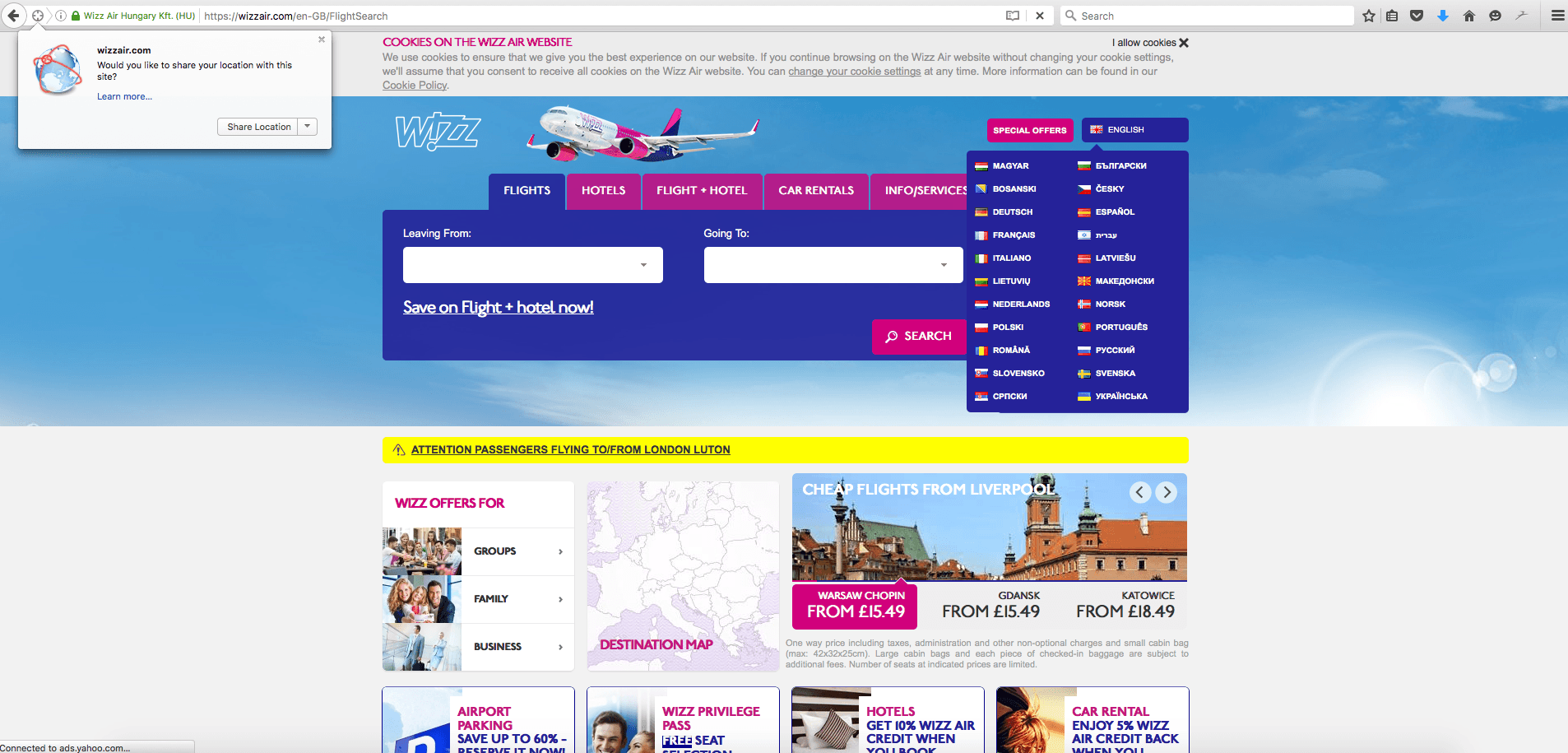
Task: Click the downloads arrow icon
Action: pos(1443,16)
